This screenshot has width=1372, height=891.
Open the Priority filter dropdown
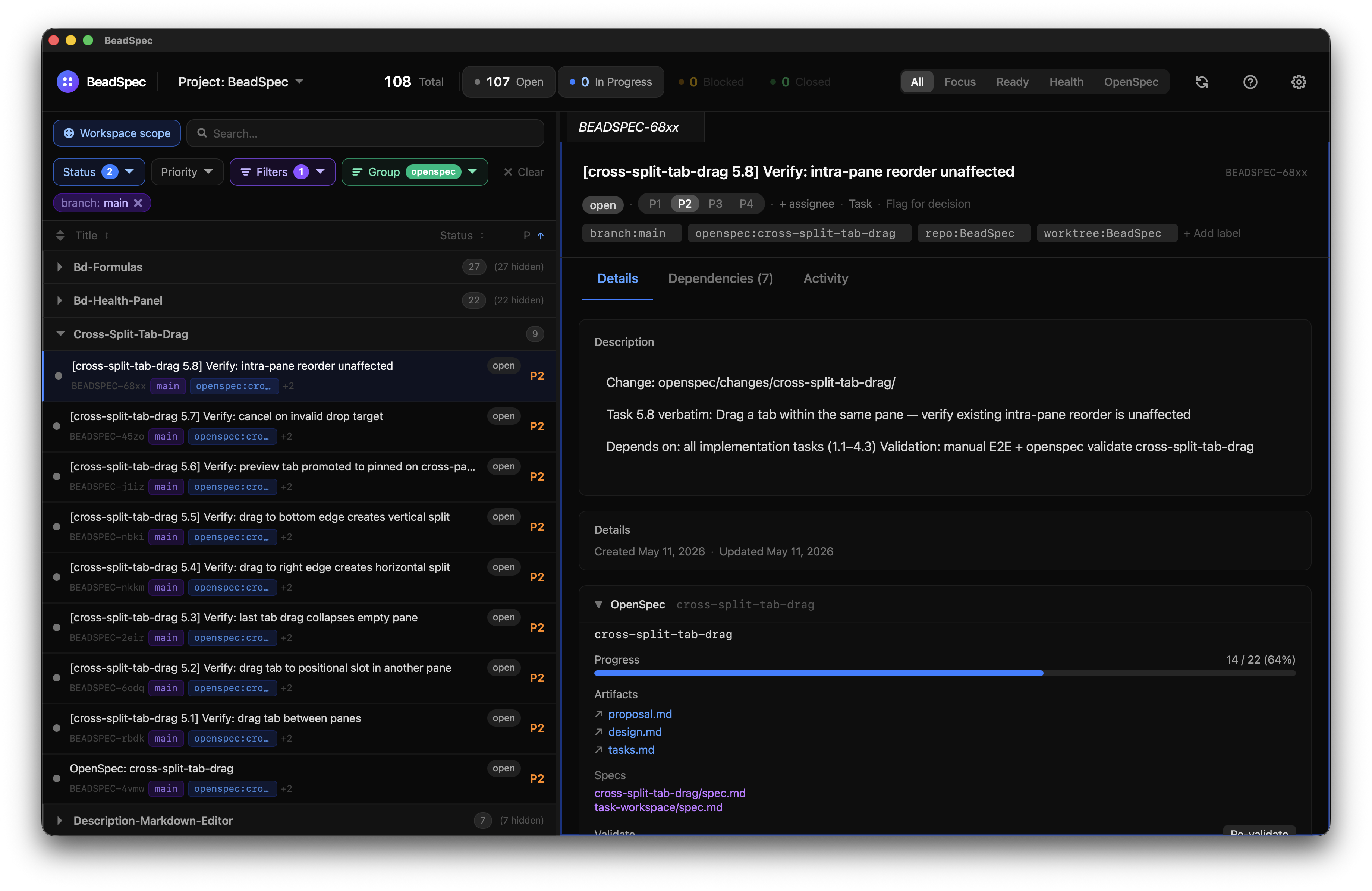point(187,172)
